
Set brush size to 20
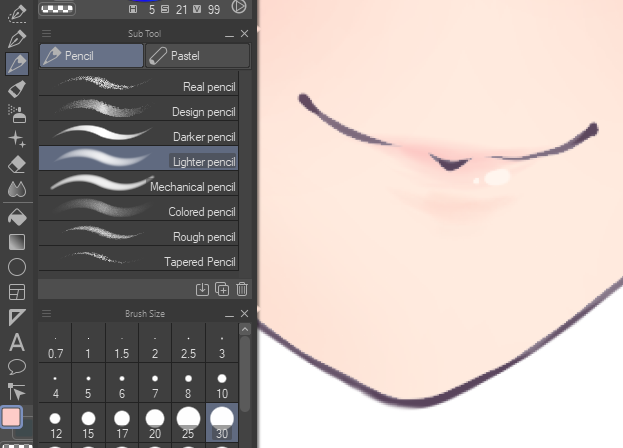(x=155, y=423)
